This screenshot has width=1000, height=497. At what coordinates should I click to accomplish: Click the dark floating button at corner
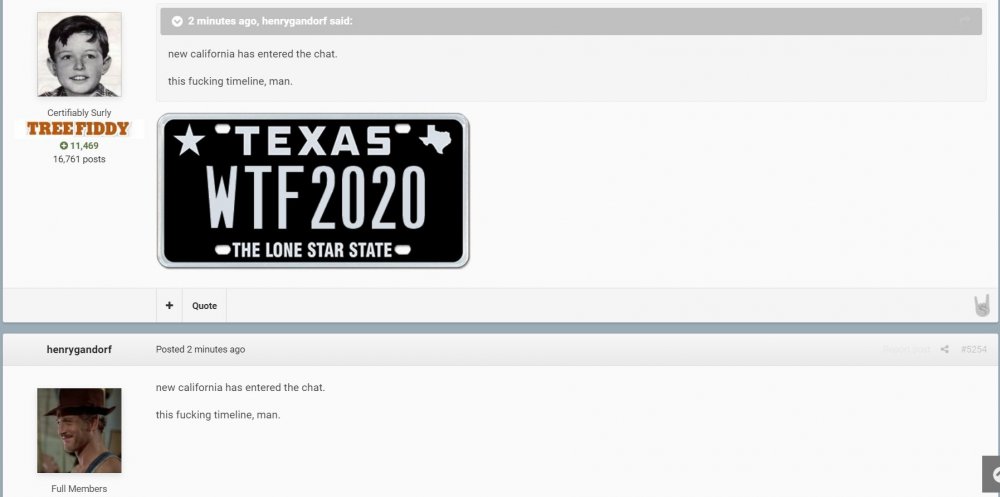point(991,474)
